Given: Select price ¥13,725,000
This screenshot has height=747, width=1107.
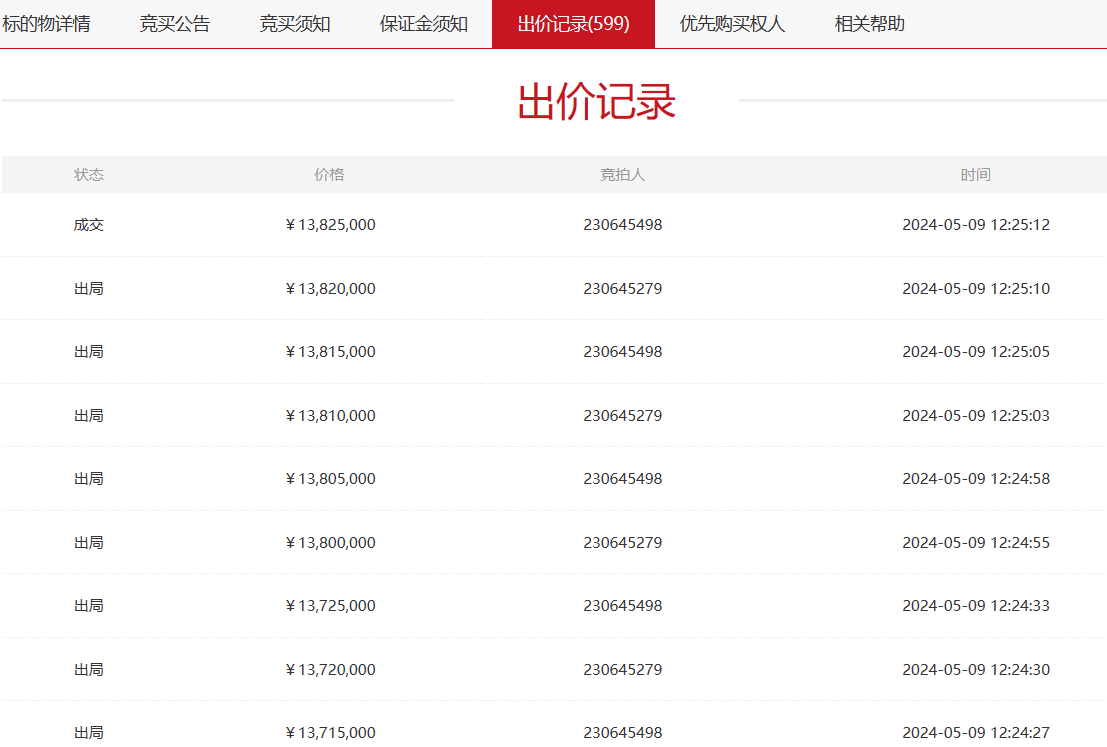Looking at the screenshot, I should 330,606.
